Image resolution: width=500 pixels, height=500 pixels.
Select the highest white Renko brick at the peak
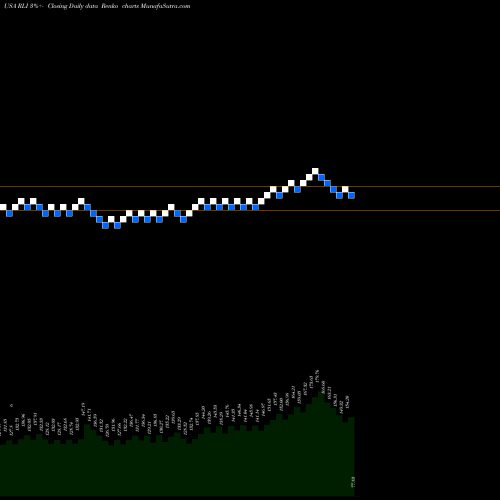click(x=315, y=171)
